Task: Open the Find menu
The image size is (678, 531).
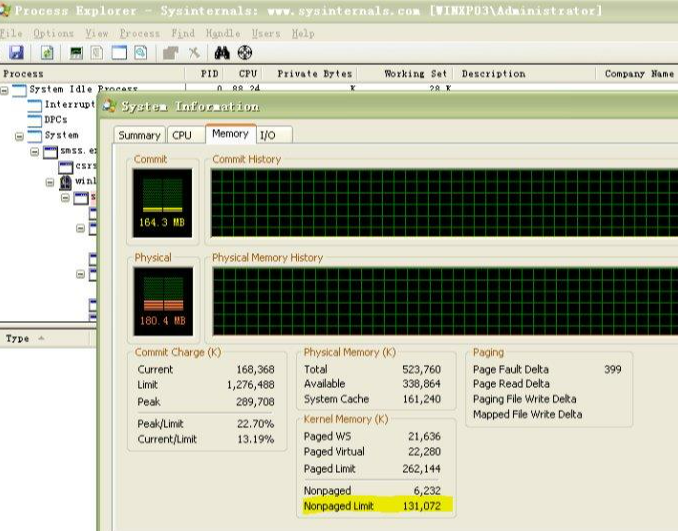Action: [x=183, y=33]
